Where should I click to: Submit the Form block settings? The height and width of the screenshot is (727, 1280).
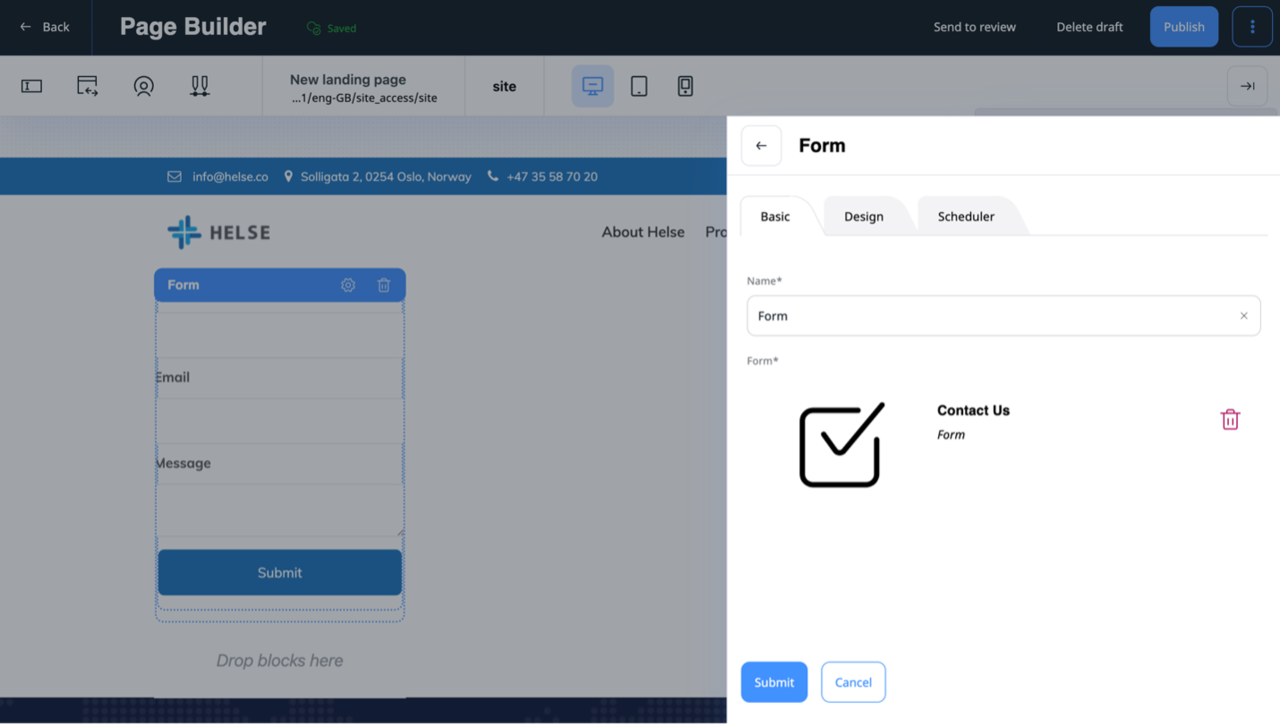click(774, 682)
